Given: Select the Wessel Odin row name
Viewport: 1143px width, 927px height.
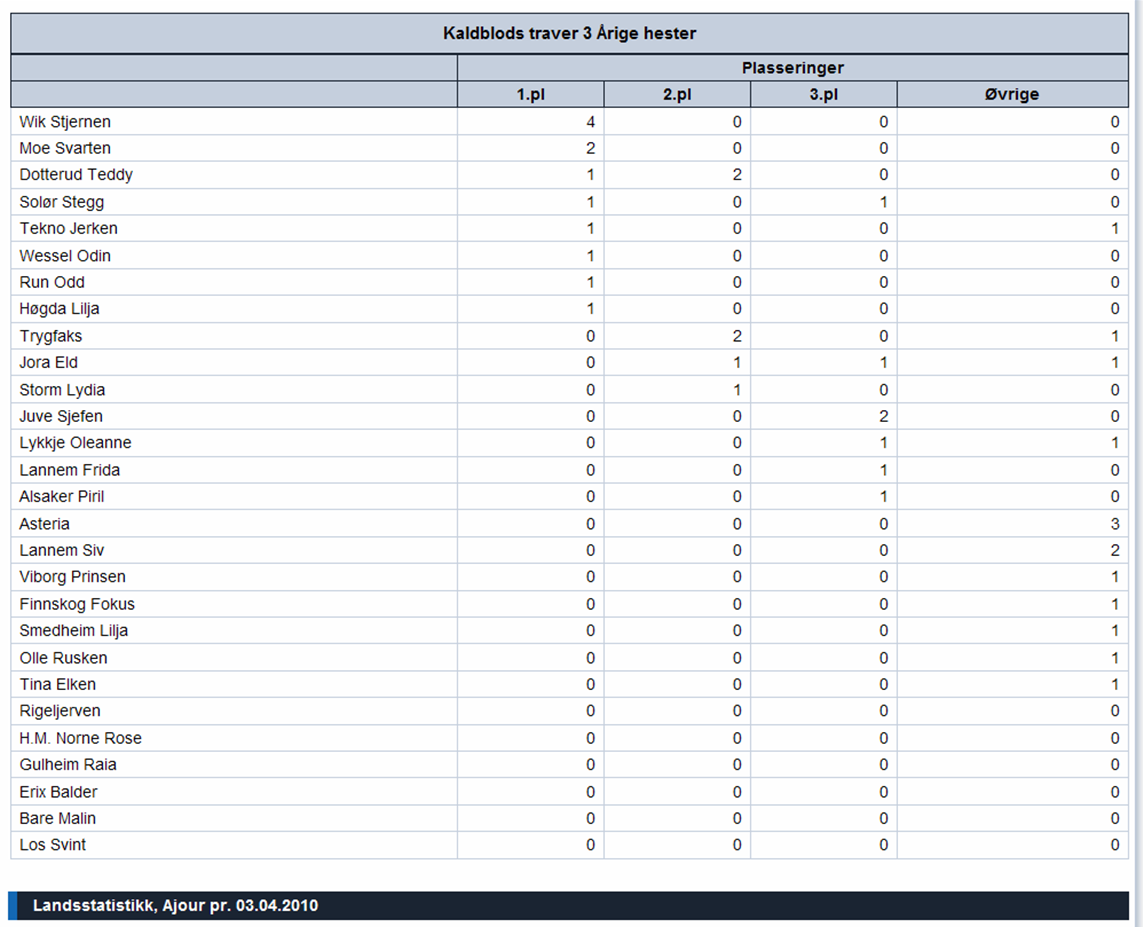Looking at the screenshot, I should (x=65, y=256).
